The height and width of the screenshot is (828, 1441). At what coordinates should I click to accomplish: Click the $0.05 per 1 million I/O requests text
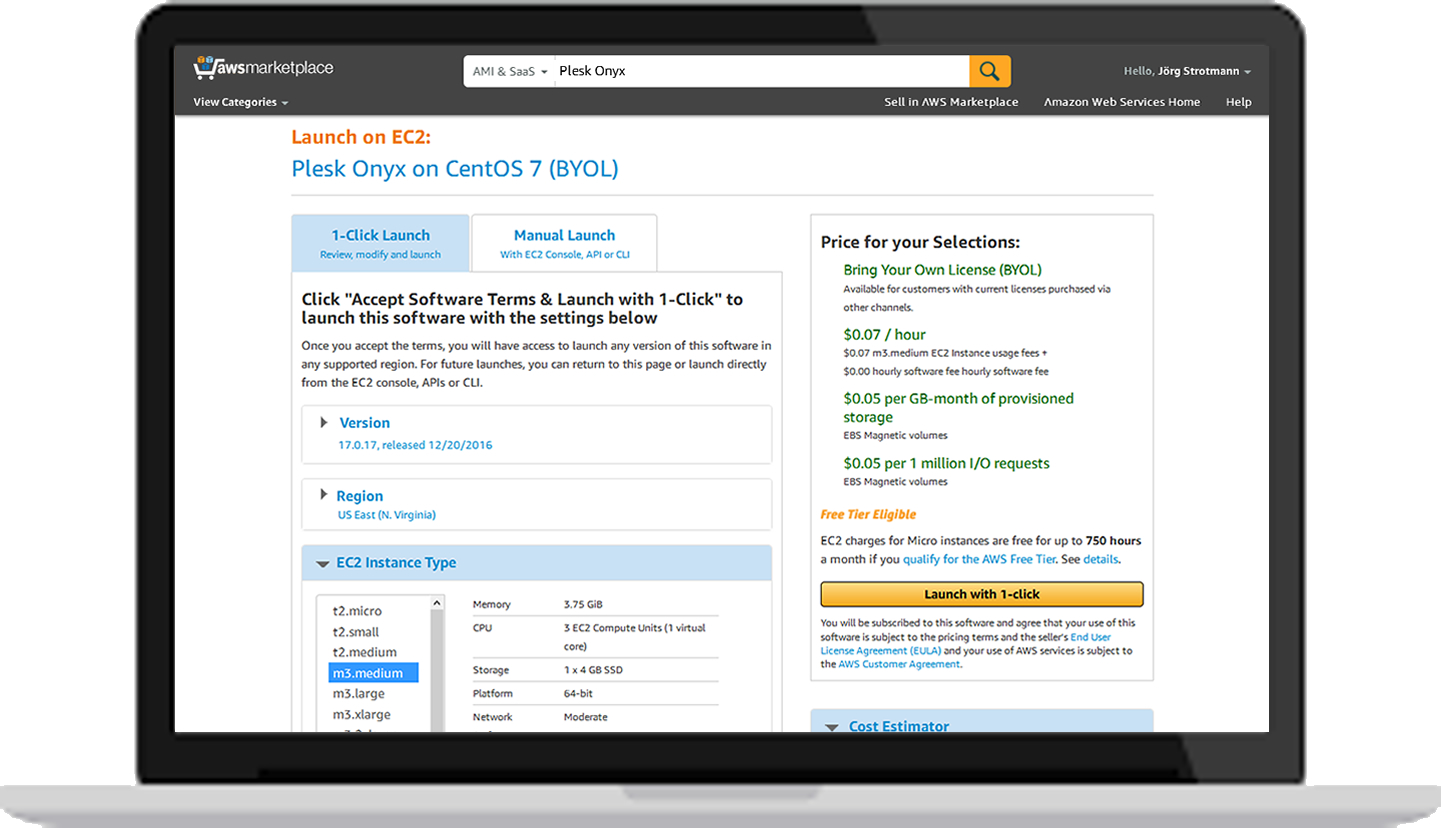tap(946, 464)
